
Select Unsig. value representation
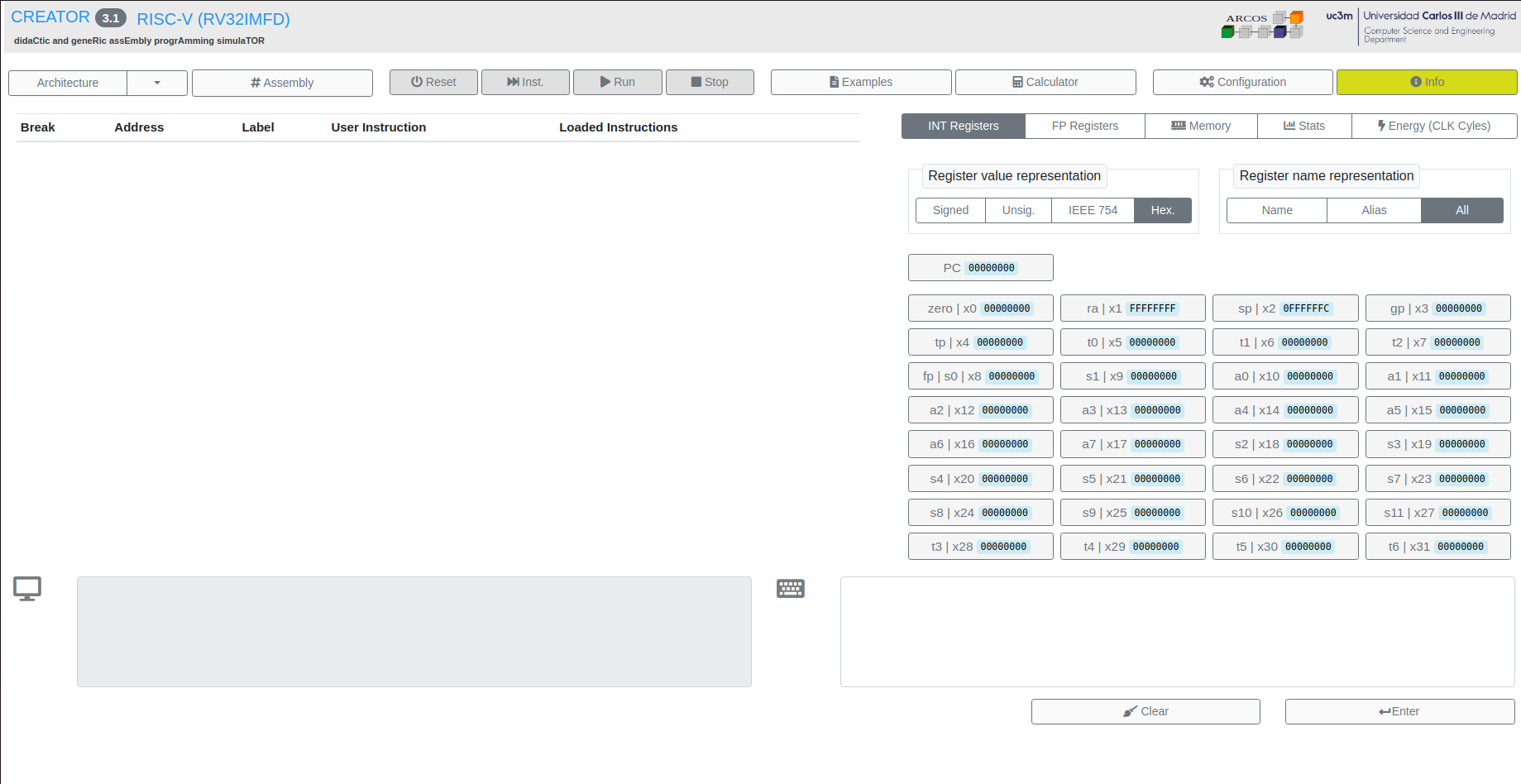point(1017,210)
